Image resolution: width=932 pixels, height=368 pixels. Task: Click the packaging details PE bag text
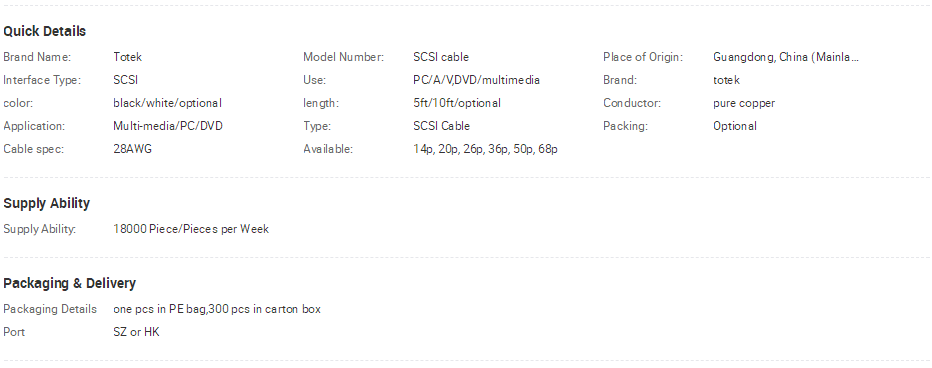[x=217, y=309]
